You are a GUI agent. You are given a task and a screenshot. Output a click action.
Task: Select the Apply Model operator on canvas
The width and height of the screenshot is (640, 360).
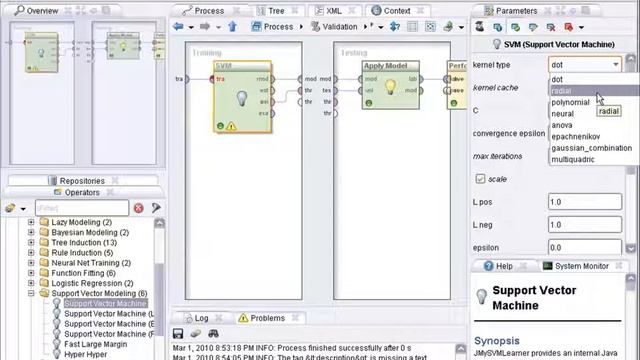[390, 85]
